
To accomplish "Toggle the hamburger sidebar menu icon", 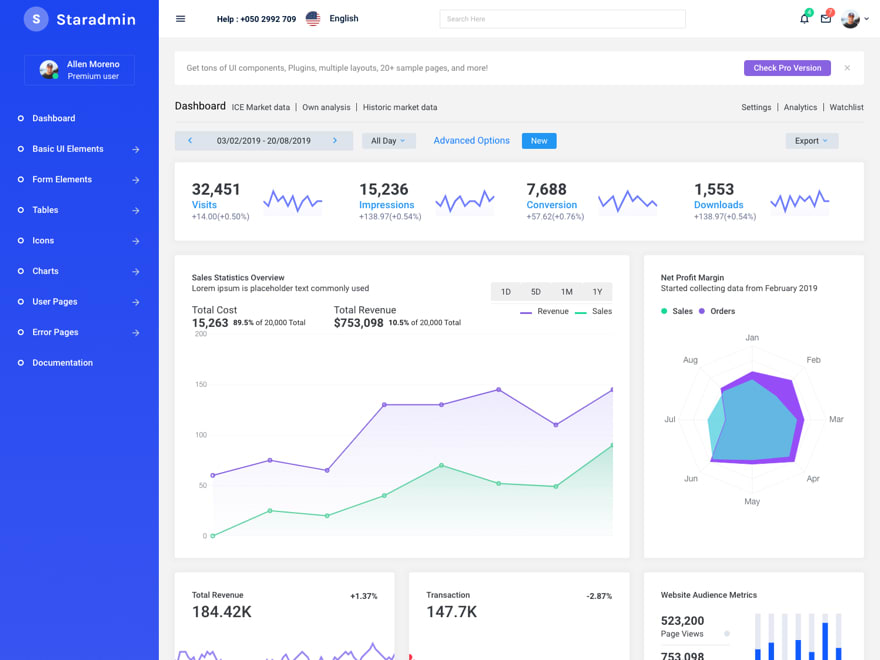I will point(180,19).
